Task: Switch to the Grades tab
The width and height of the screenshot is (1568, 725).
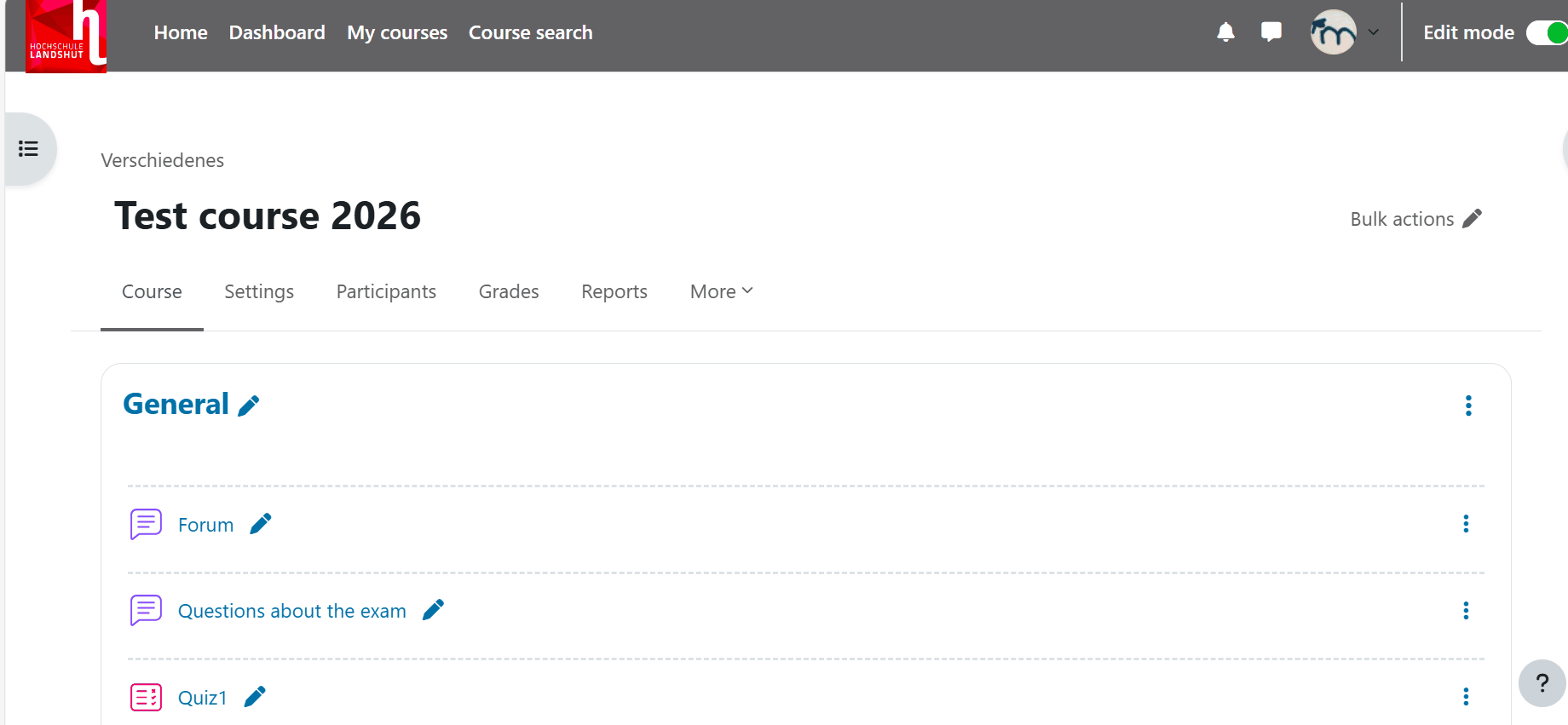Action: pyautogui.click(x=509, y=291)
